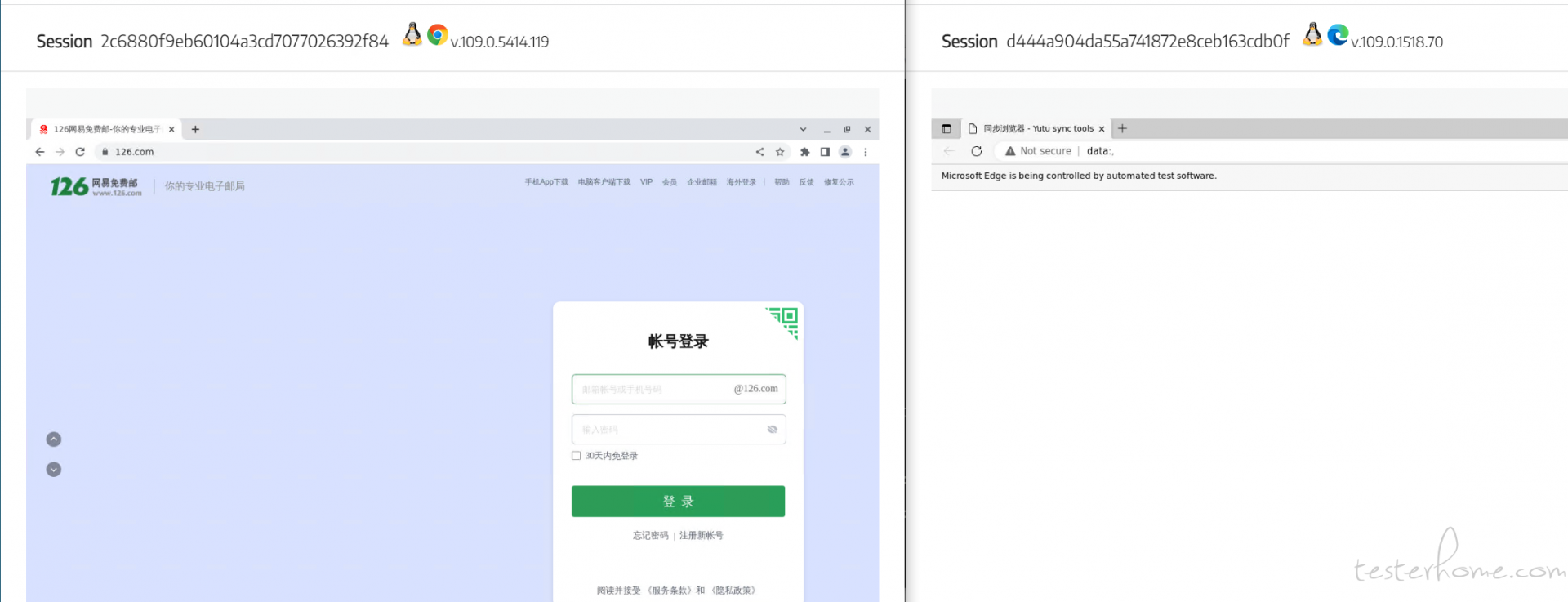
Task: Open the 忘记密码 link
Action: point(650,536)
